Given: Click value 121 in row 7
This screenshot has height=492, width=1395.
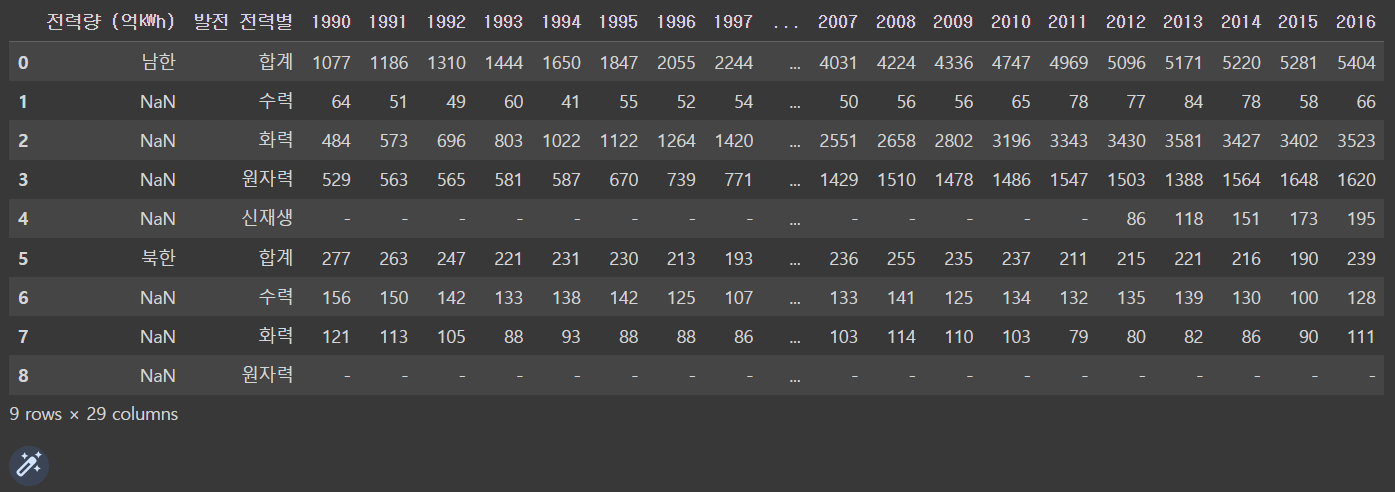Looking at the screenshot, I should point(335,337).
